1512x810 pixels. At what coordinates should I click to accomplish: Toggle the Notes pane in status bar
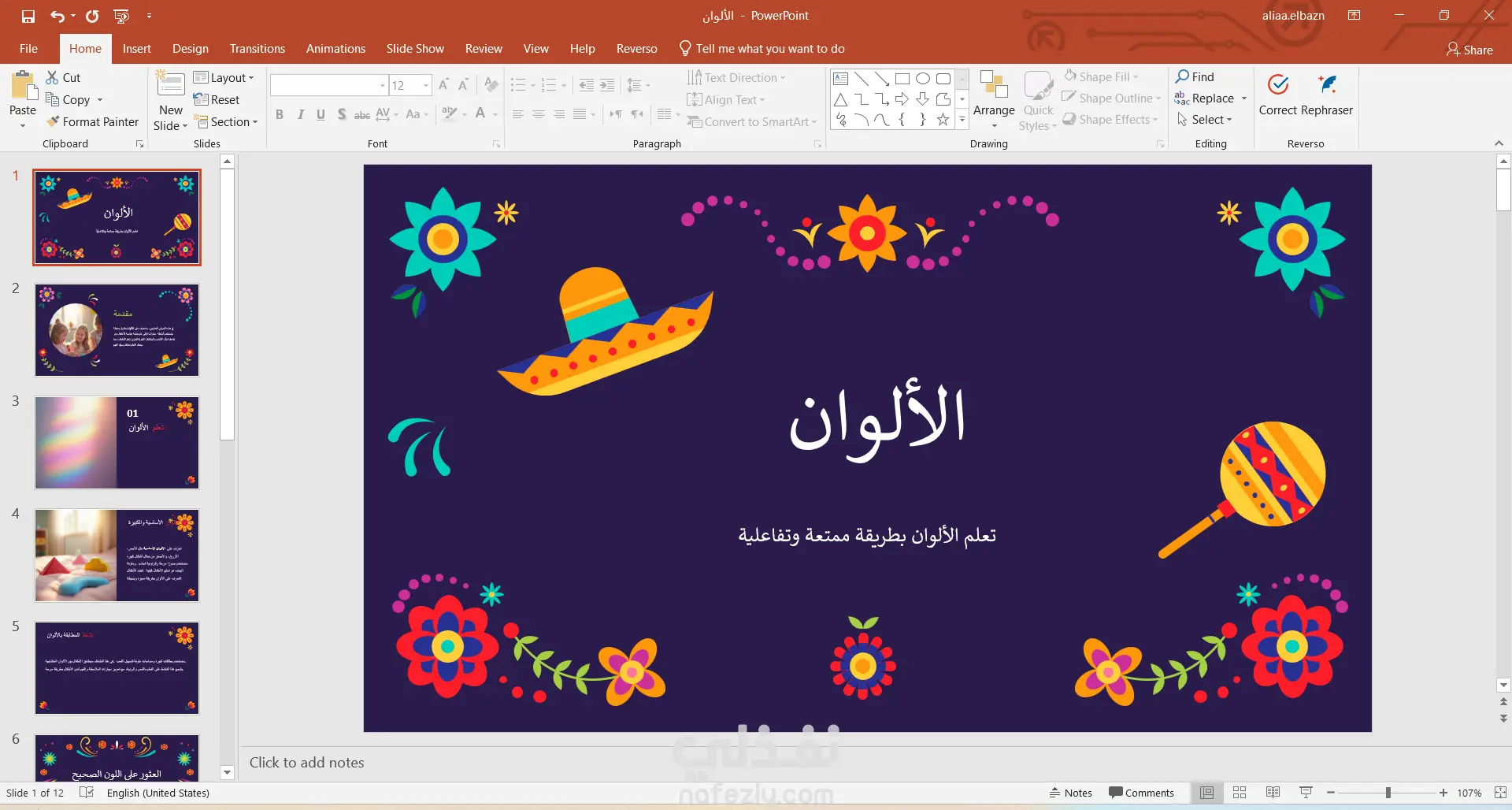pos(1070,793)
